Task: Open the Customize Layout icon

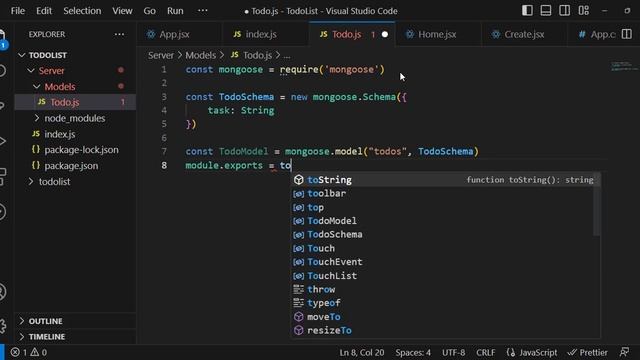Action: coord(584,11)
